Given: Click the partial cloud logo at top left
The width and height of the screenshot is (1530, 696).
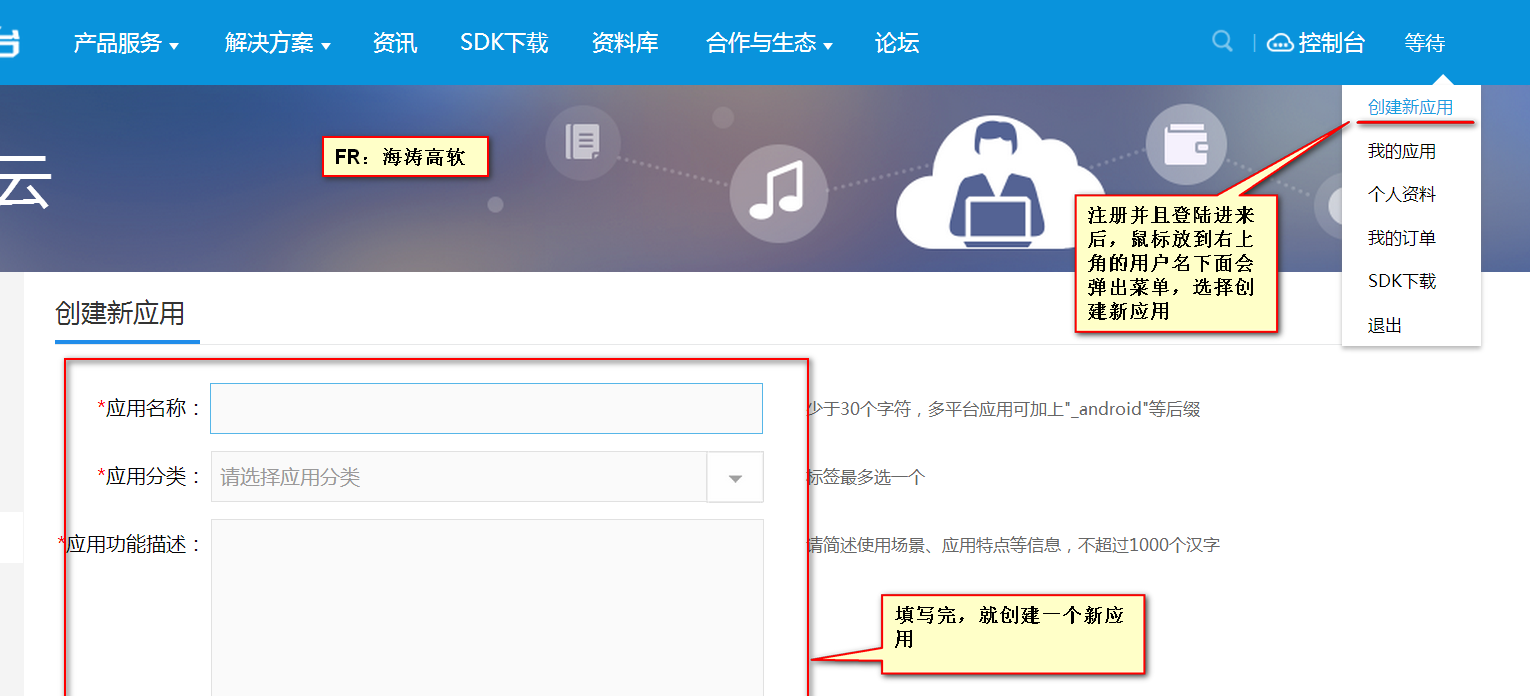Looking at the screenshot, I should 10,42.
